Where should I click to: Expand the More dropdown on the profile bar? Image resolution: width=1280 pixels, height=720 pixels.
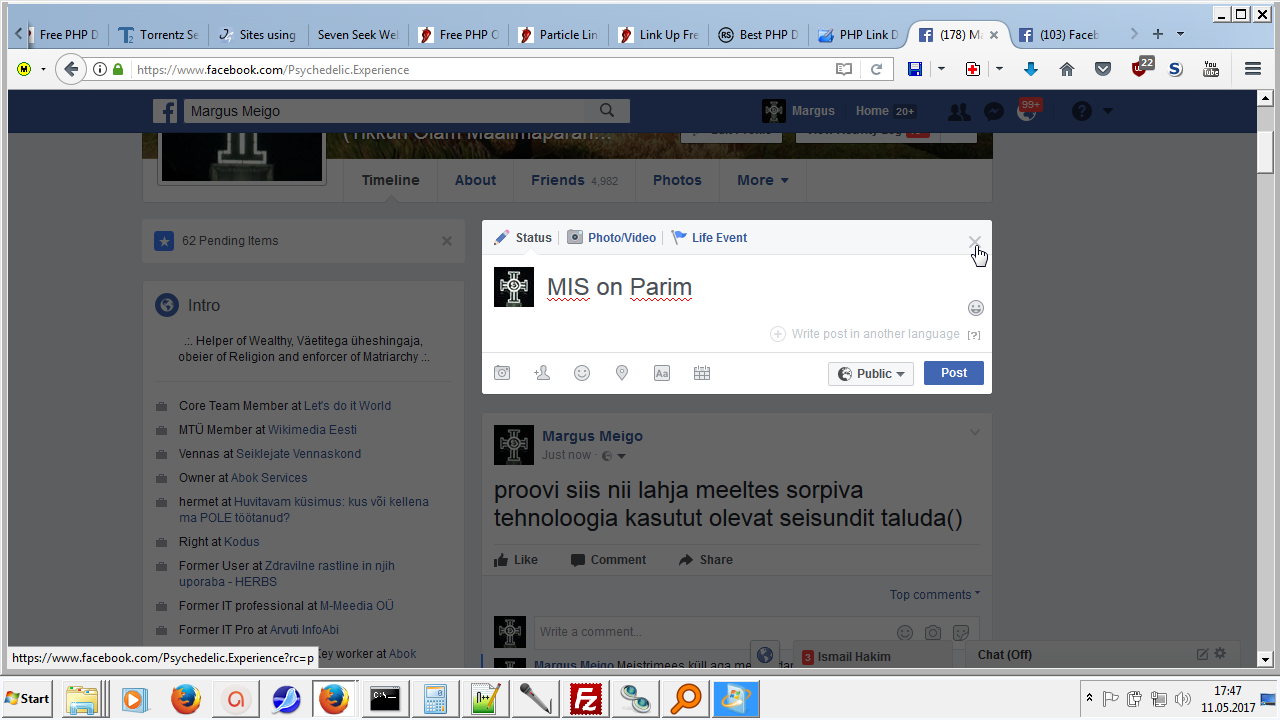(x=763, y=180)
